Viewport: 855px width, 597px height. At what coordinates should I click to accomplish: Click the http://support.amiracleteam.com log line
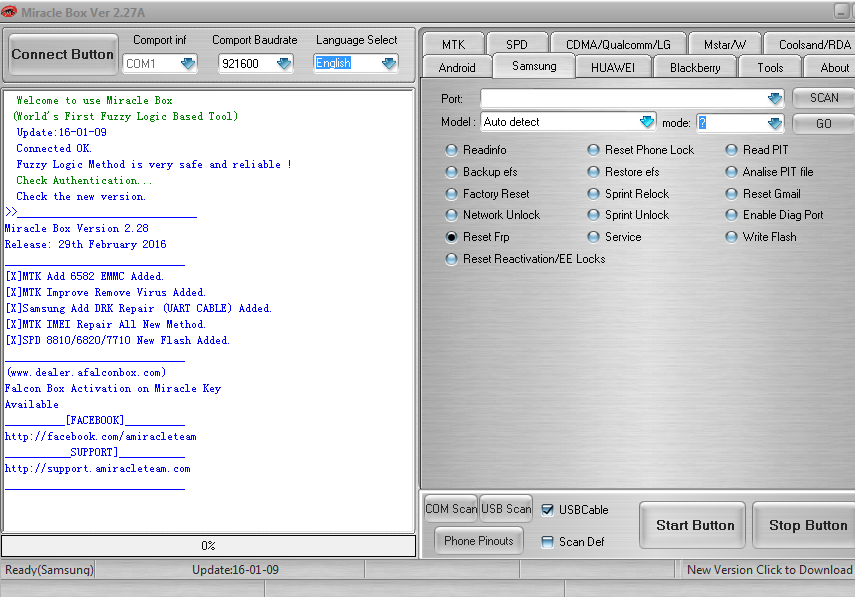[x=98, y=469]
